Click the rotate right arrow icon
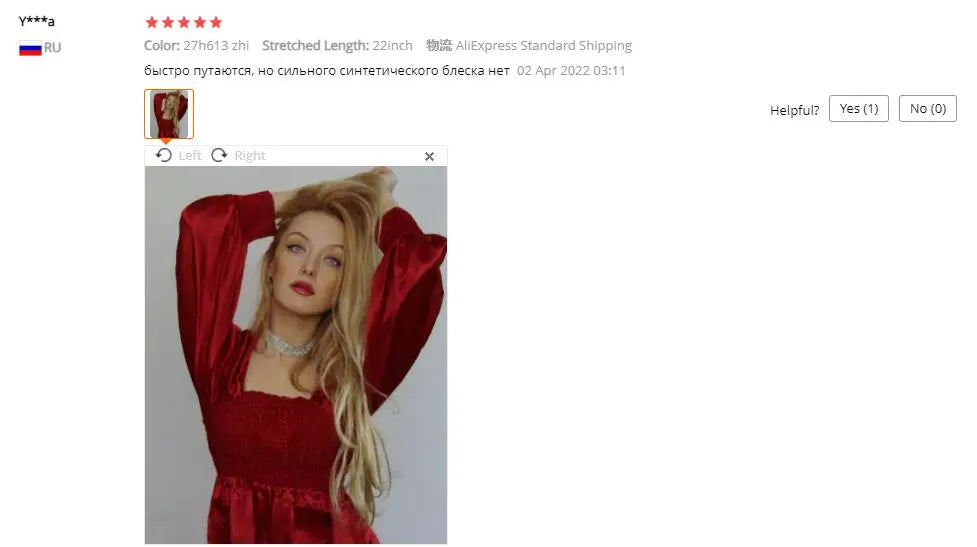The width and height of the screenshot is (977, 547). tap(219, 155)
